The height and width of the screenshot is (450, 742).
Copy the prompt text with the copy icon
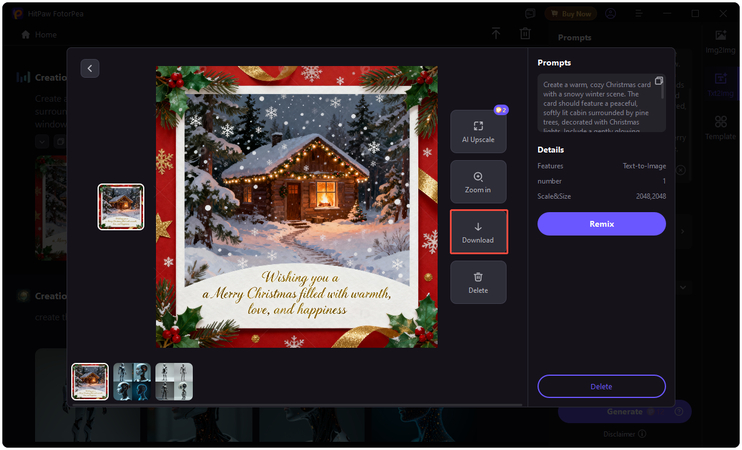coord(659,81)
